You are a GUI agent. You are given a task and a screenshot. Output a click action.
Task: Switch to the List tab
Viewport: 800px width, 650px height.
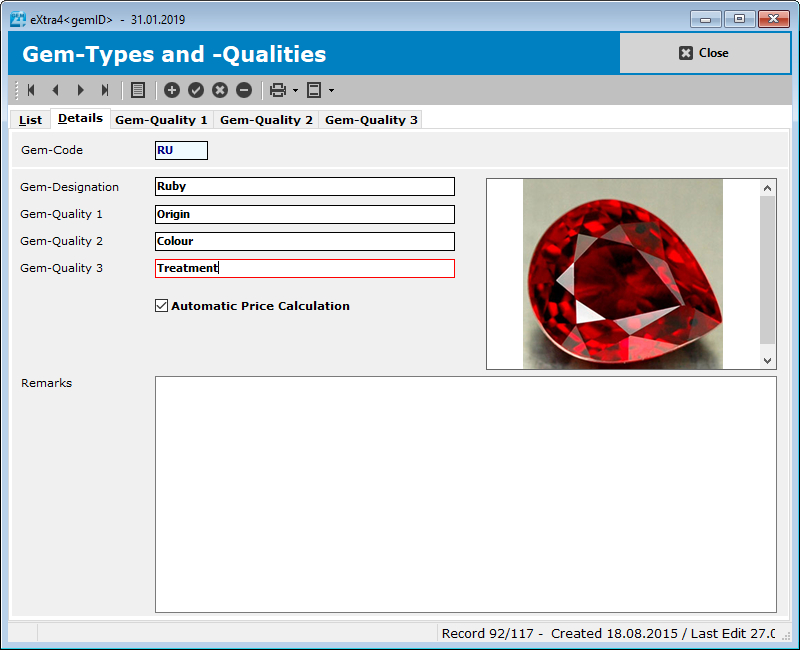(x=30, y=119)
